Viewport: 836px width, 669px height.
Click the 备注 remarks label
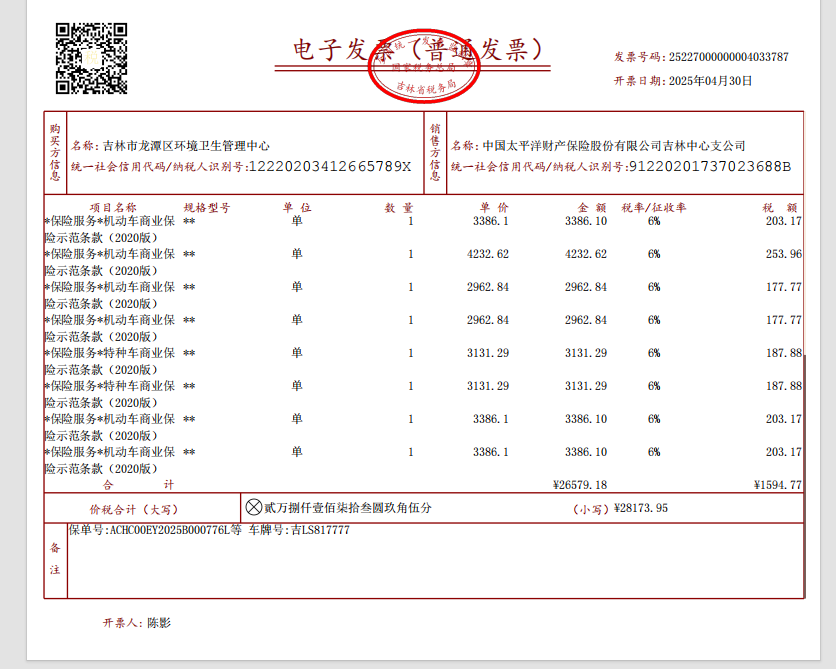pyautogui.click(x=55, y=559)
